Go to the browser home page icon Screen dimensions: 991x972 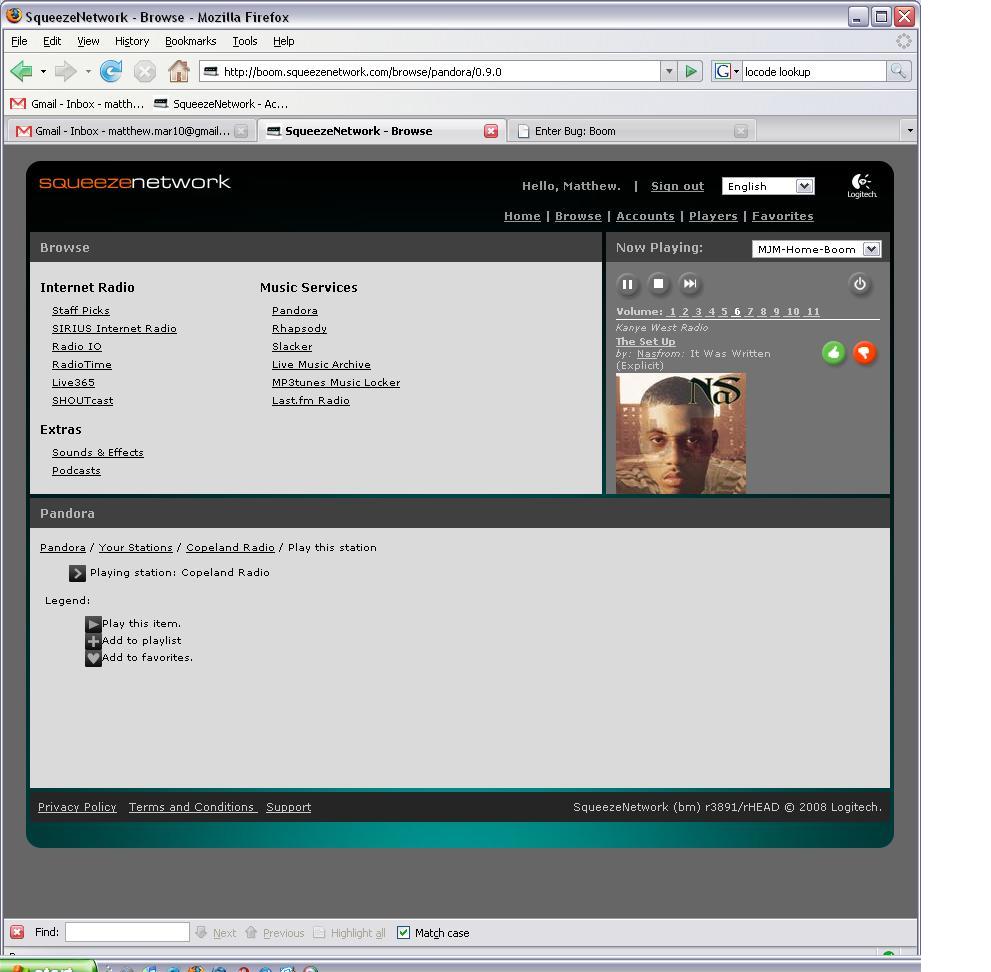point(178,71)
